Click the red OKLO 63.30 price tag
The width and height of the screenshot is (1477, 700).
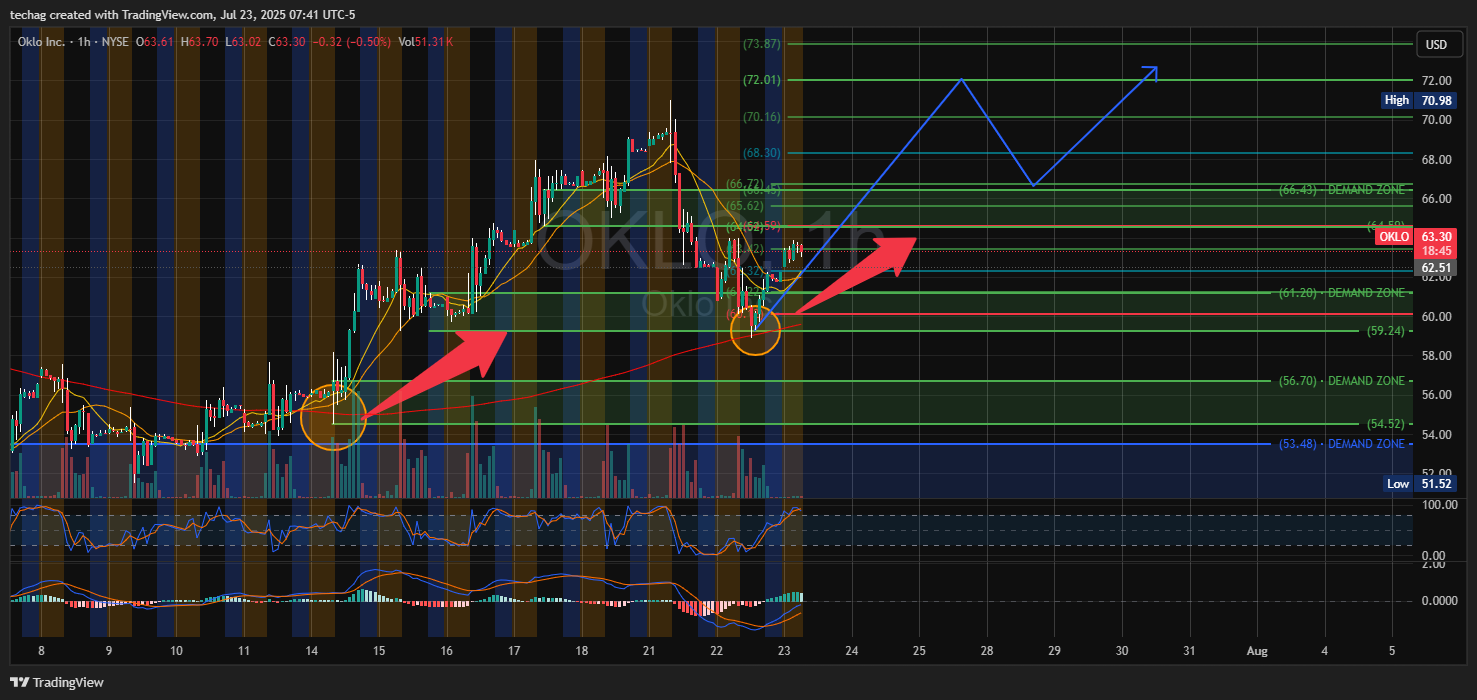[x=1415, y=237]
